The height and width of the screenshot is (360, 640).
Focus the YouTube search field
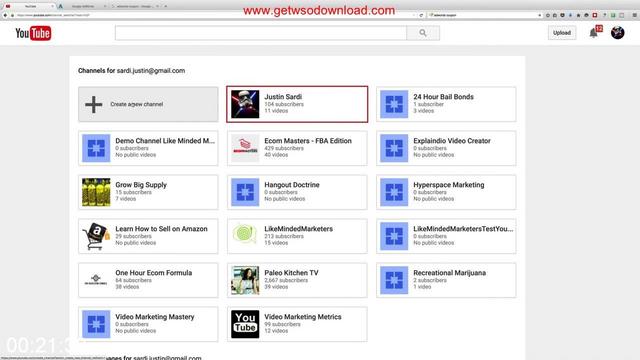pos(261,33)
